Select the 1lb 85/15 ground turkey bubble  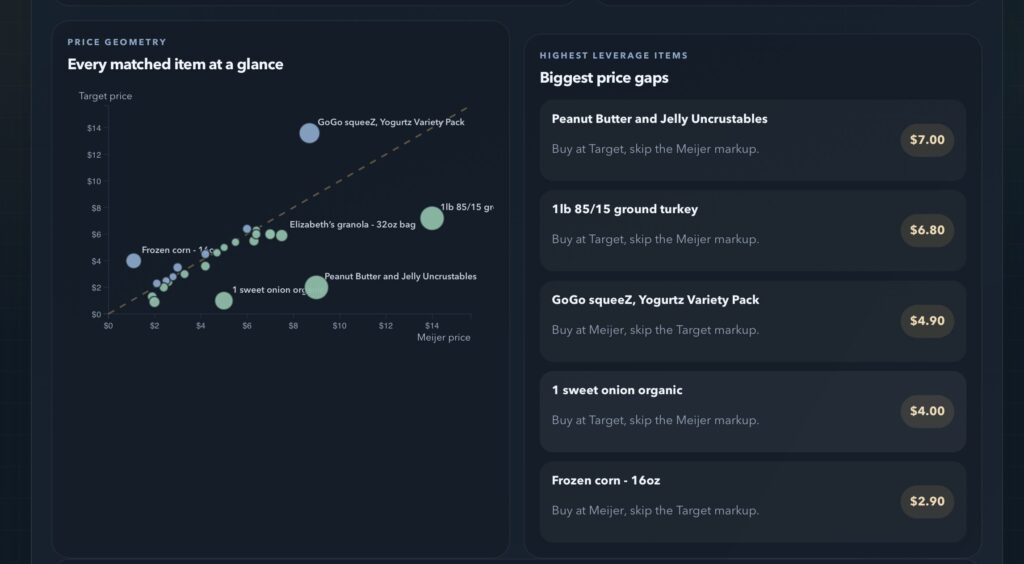(x=431, y=218)
